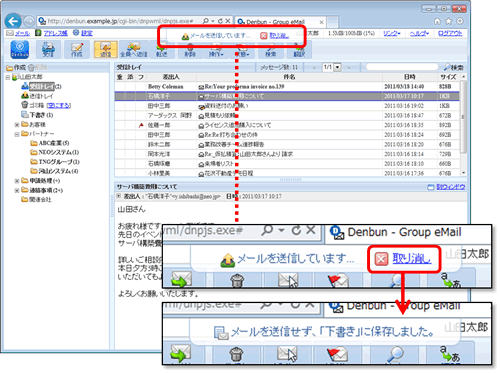Click the browser home icon
Image resolution: width=500 pixels, height=373 pixels.
click(437, 21)
